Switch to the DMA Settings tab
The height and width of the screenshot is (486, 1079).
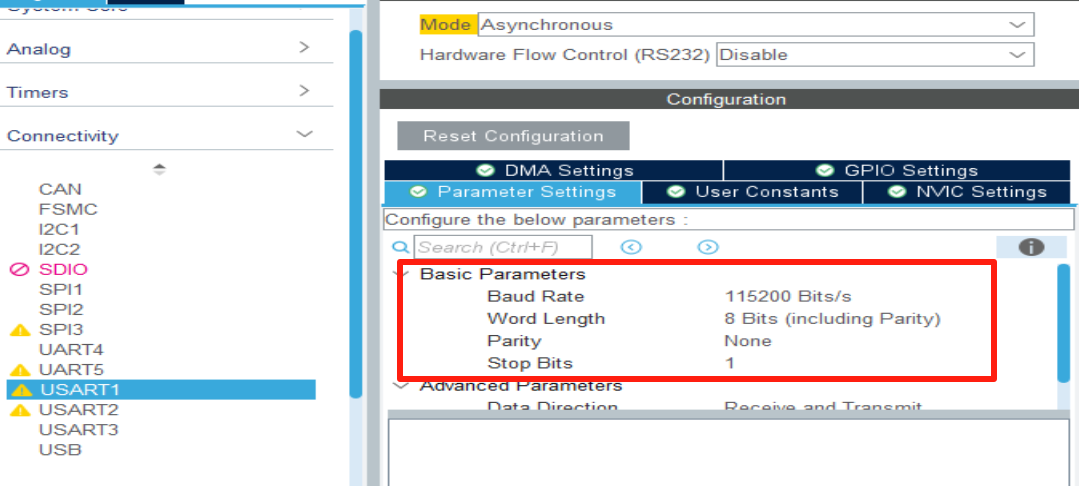[x=555, y=170]
